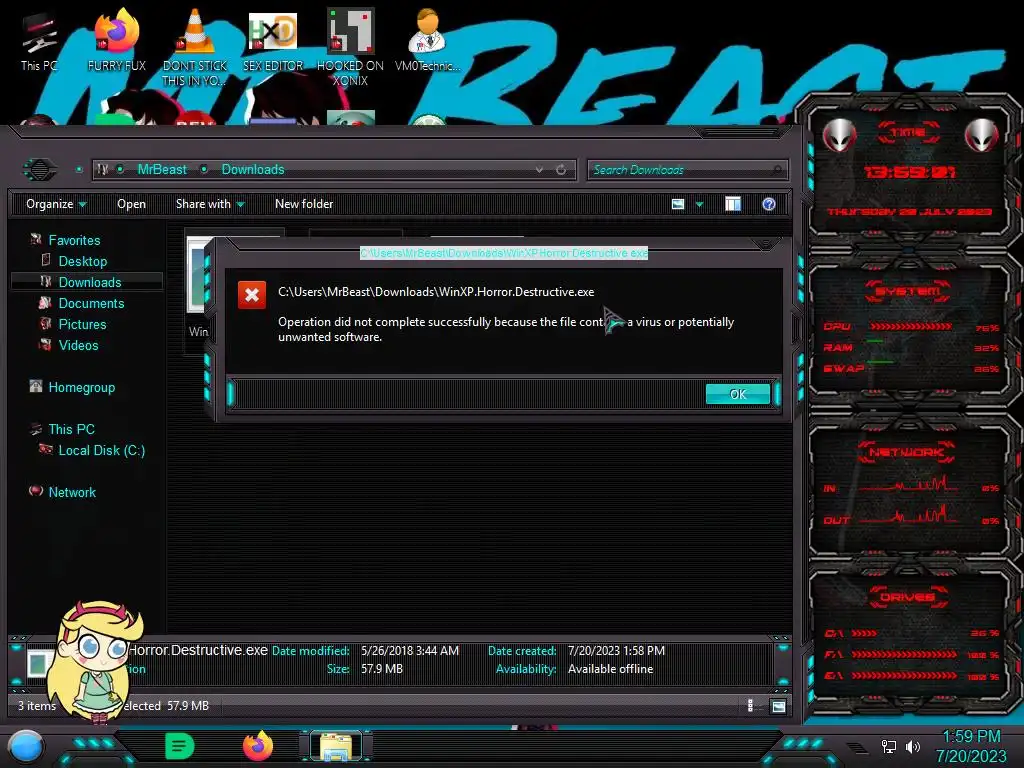Viewport: 1024px width, 768px height.
Task: Open the Explorer help icon
Action: point(769,204)
